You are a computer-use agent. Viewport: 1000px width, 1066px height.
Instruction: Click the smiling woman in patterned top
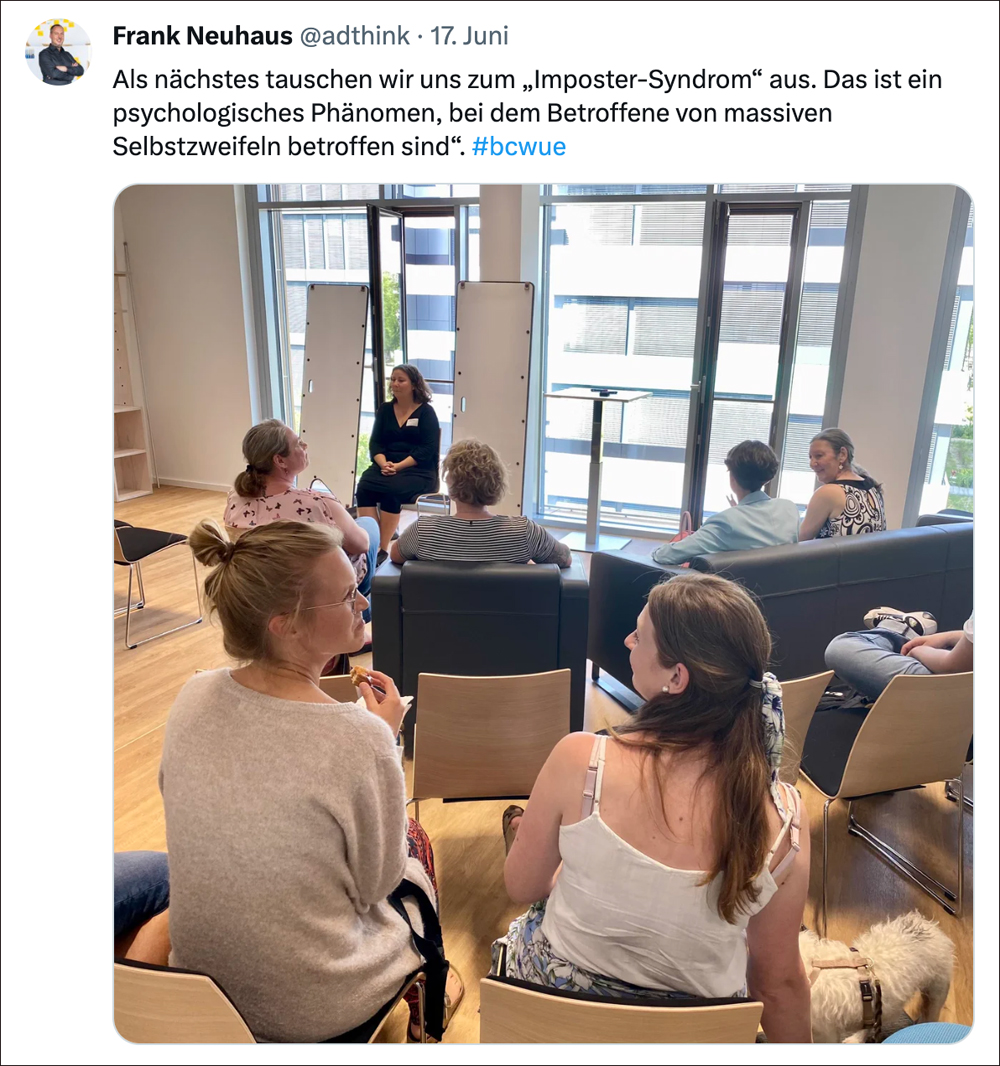coord(843,486)
